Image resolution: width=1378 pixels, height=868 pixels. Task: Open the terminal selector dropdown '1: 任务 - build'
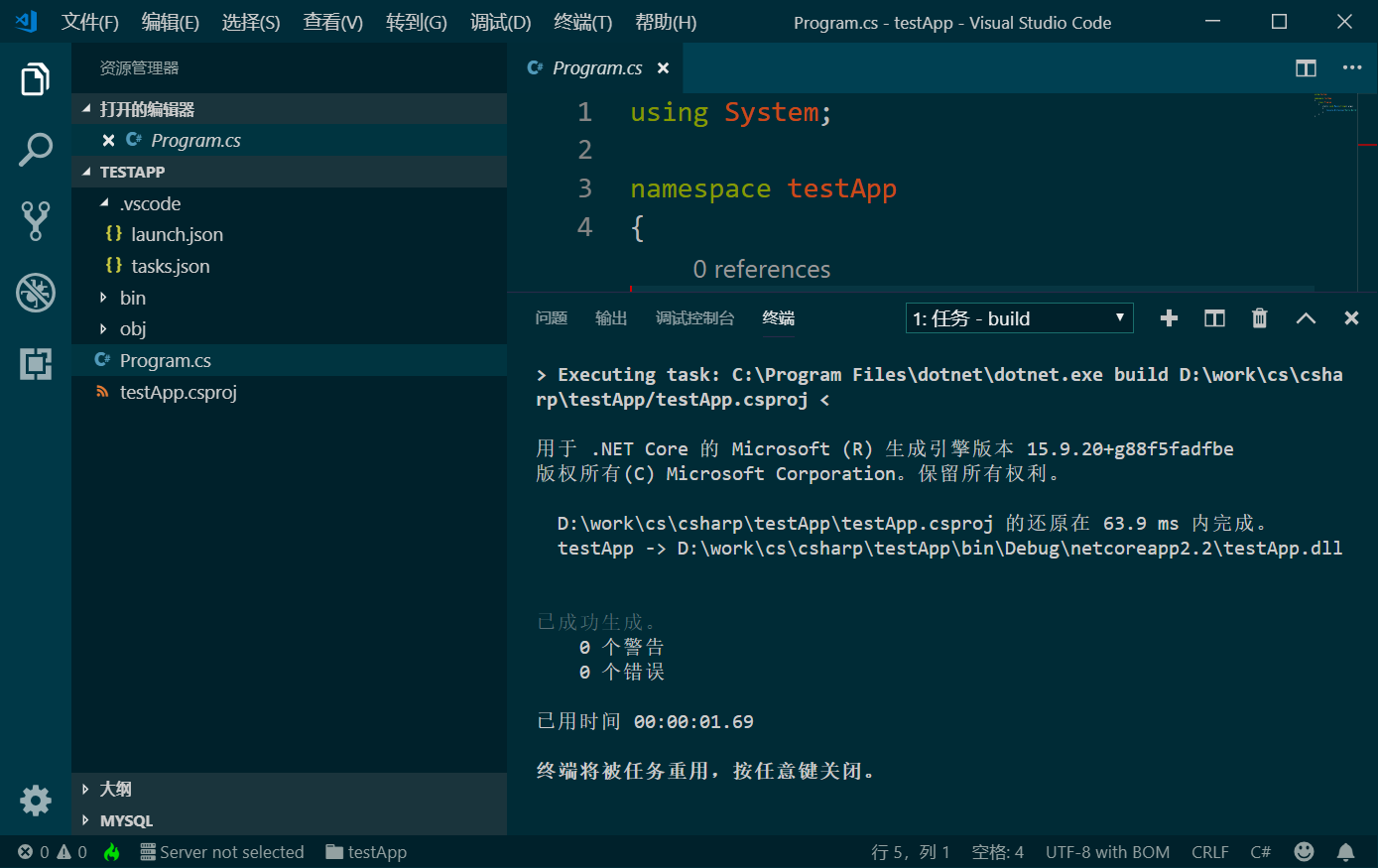1019,318
